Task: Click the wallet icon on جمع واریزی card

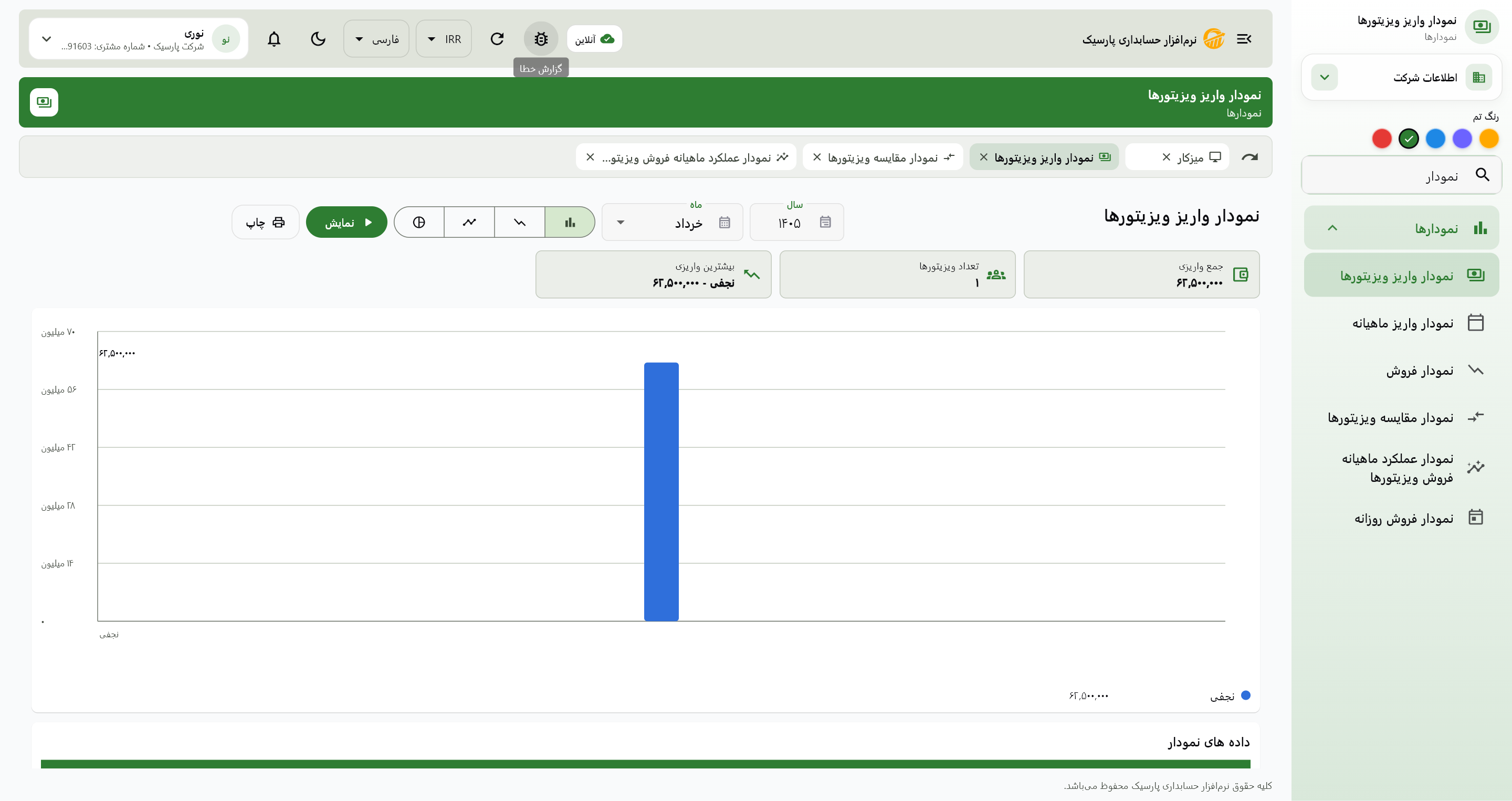Action: click(x=1240, y=274)
